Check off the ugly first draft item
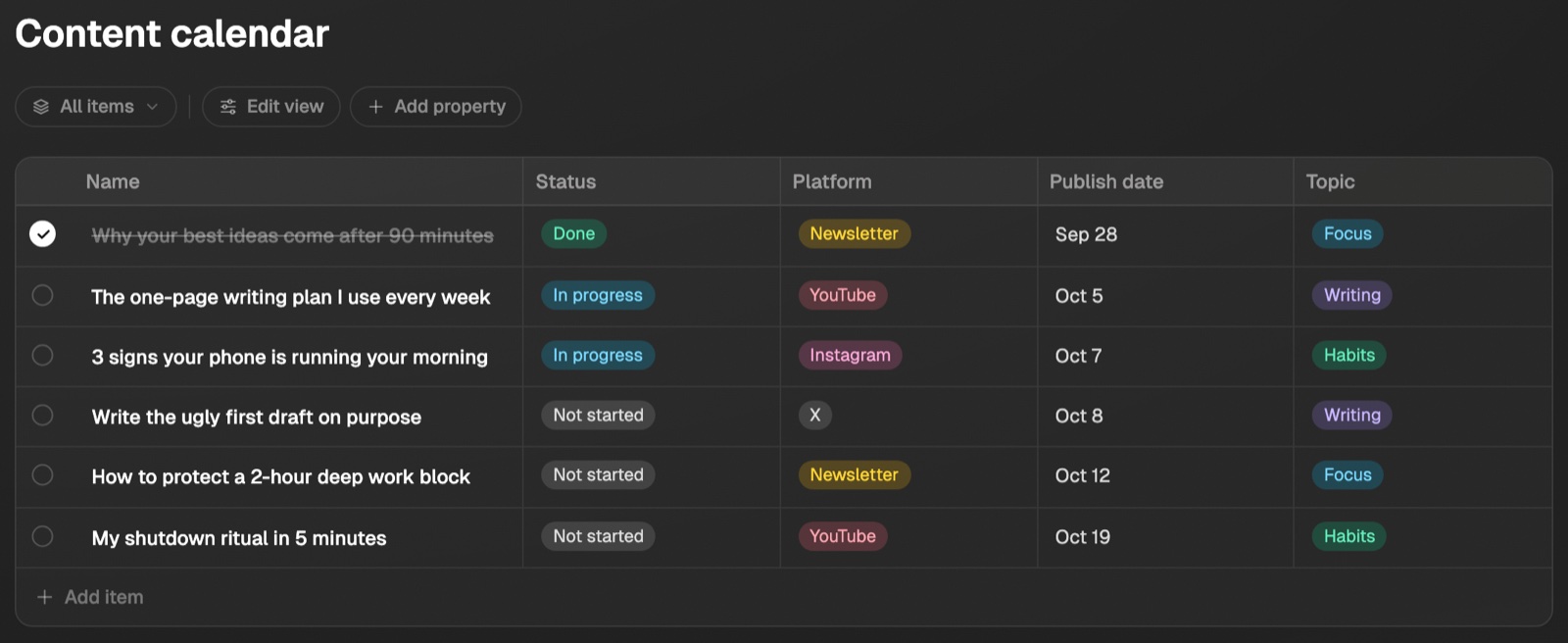 [x=42, y=415]
